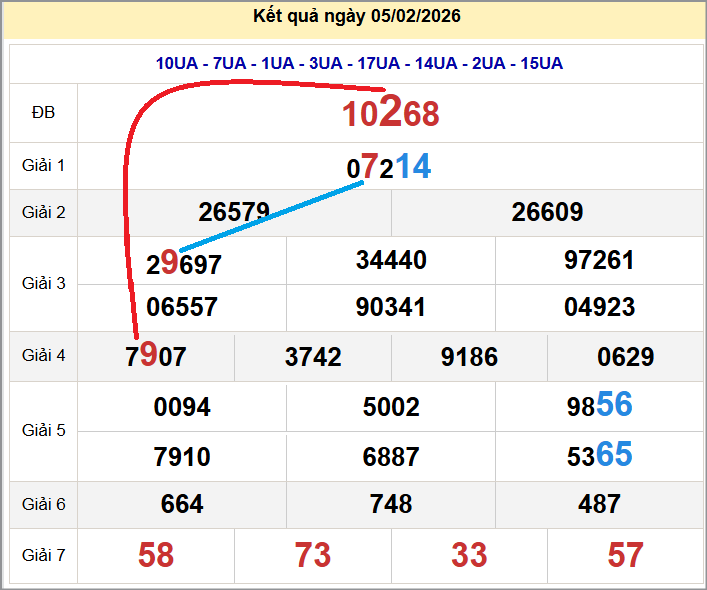
Task: Click the Giải 5 number 9856
Action: tap(599, 405)
